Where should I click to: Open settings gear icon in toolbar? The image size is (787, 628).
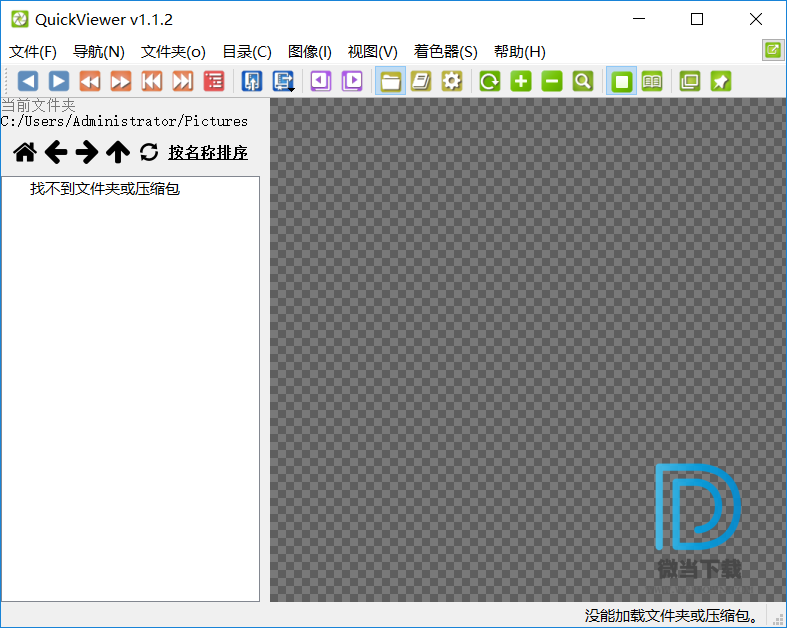point(452,81)
